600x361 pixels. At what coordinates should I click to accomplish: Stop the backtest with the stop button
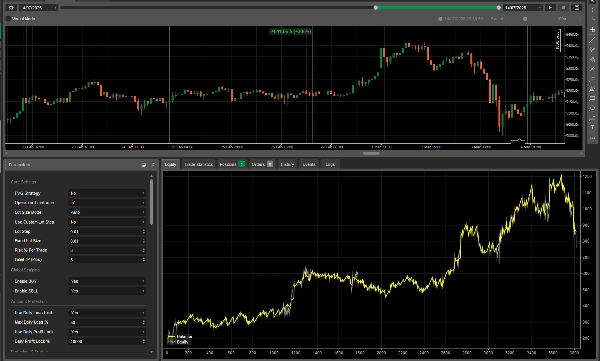(563, 7)
